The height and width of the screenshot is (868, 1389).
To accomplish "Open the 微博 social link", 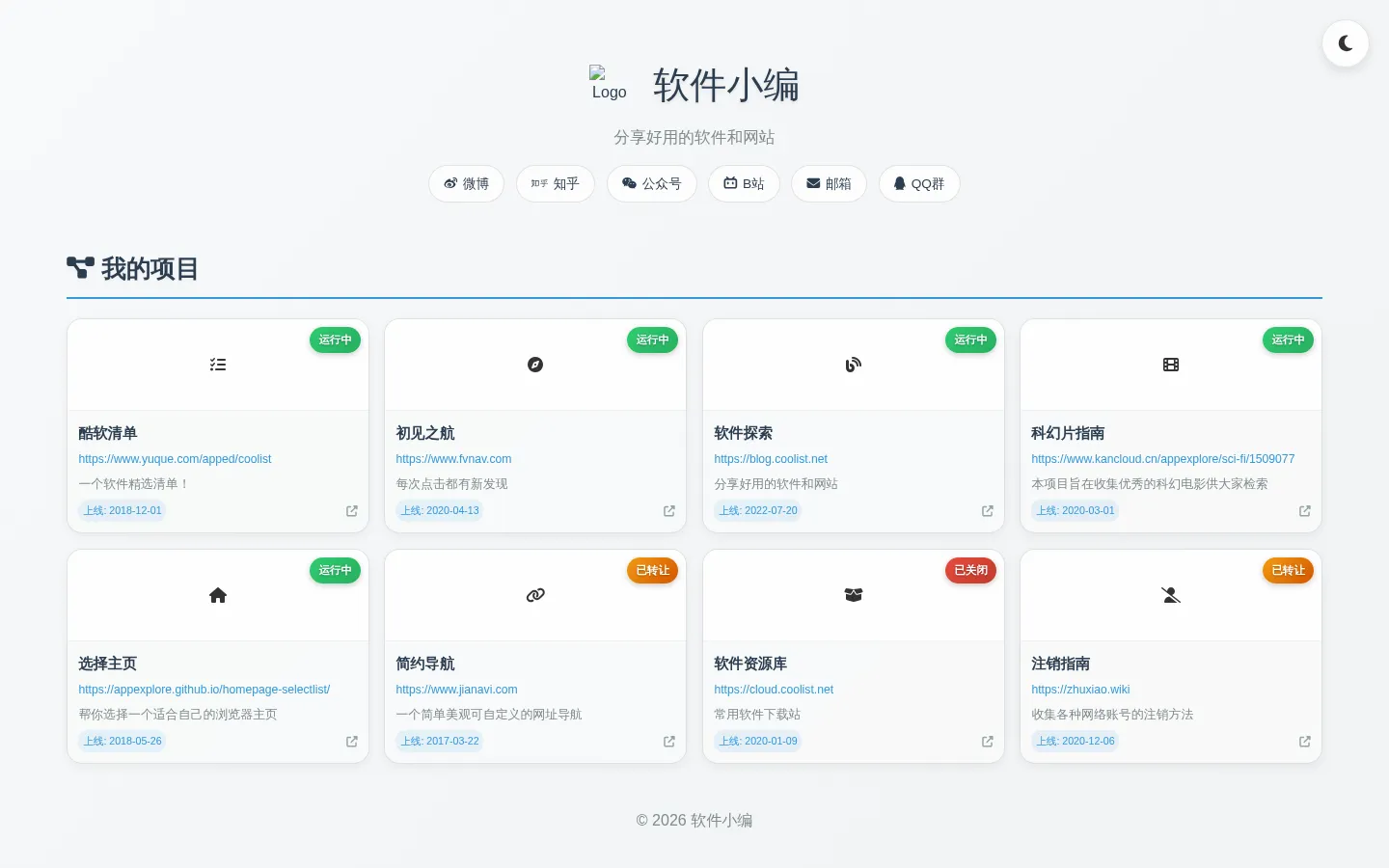I will [x=466, y=183].
